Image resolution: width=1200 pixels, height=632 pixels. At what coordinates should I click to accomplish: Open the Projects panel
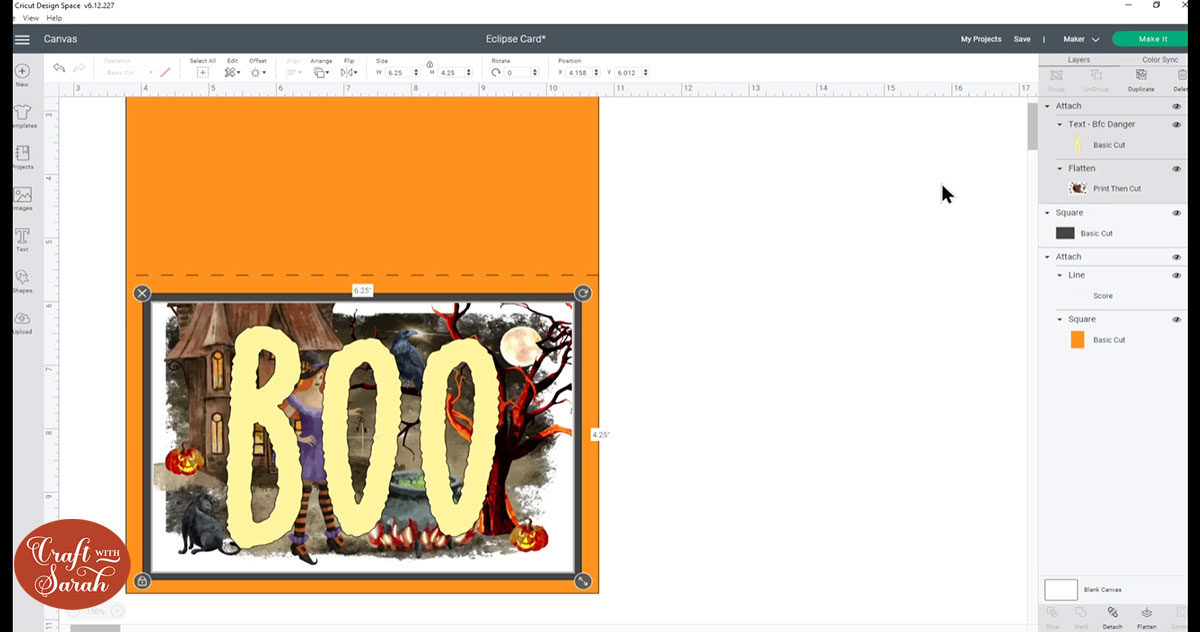(22, 156)
